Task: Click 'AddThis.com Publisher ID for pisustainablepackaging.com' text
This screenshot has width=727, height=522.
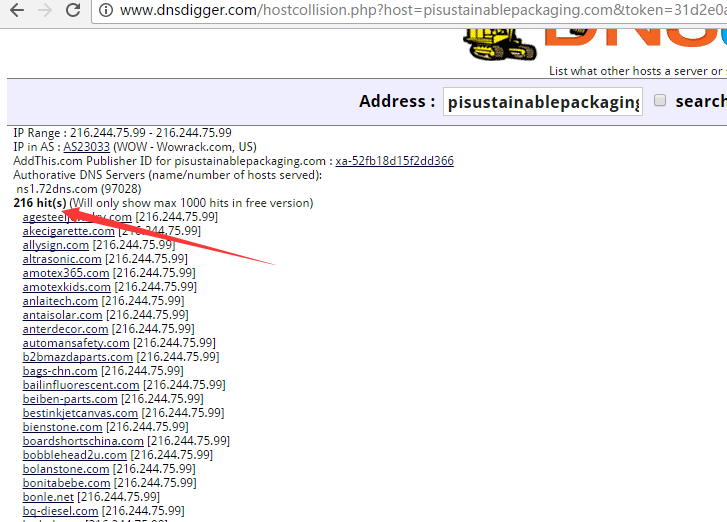Action: [169, 161]
